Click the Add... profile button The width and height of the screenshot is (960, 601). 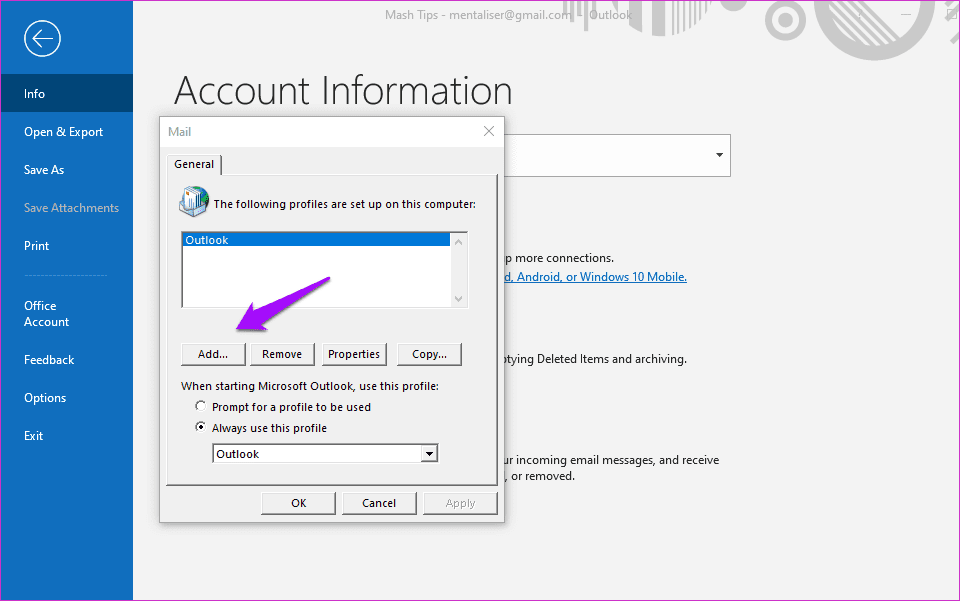(213, 354)
